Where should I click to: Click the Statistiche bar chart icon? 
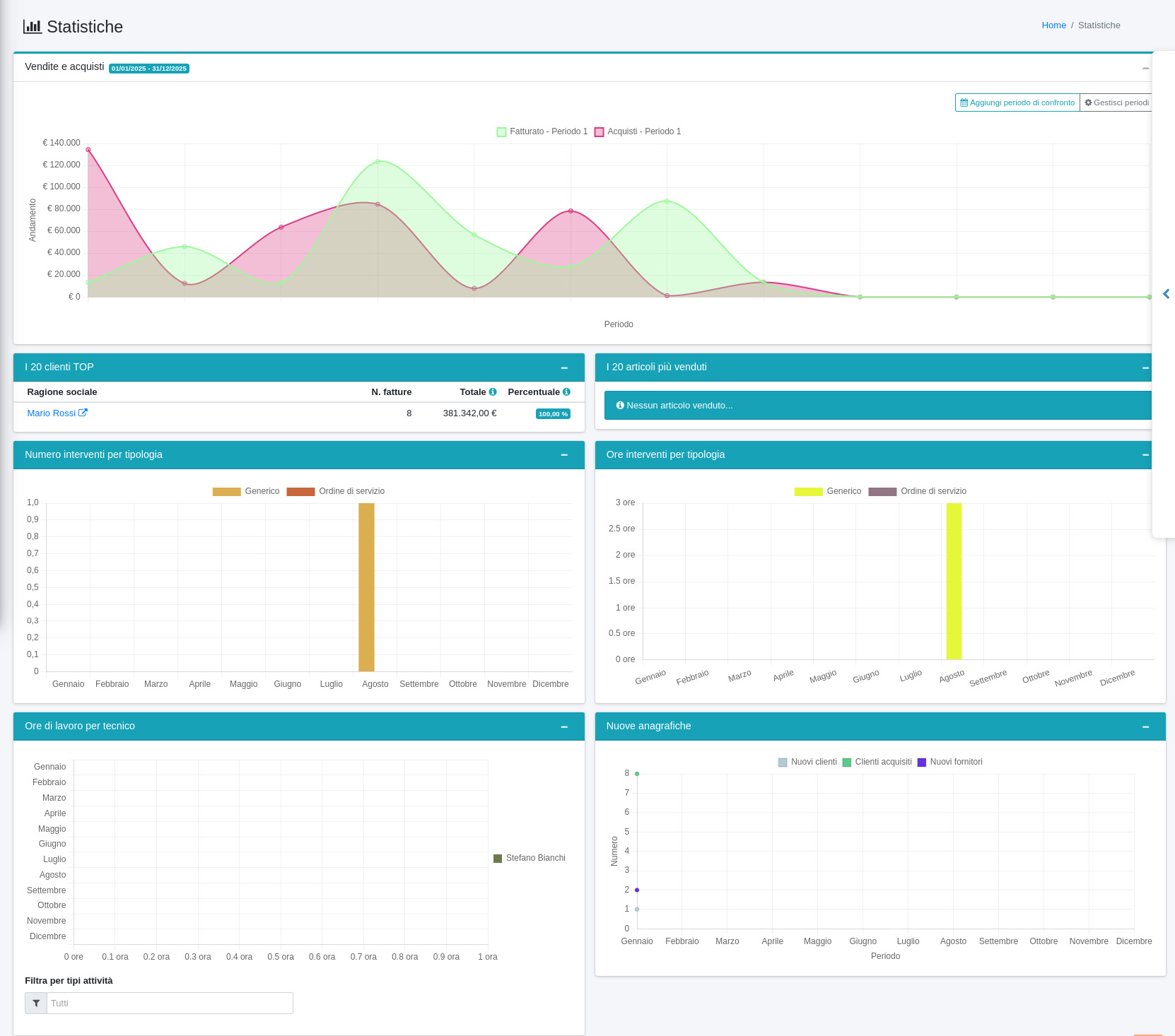[x=33, y=27]
